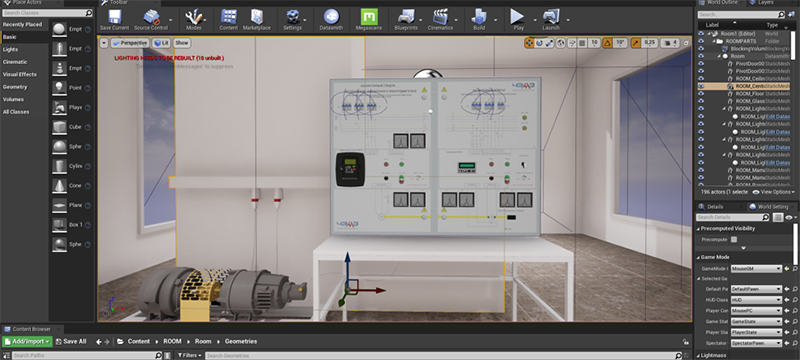Click the Blueprints toolbar icon
Image resolution: width=800 pixels, height=360 pixels.
(x=406, y=17)
